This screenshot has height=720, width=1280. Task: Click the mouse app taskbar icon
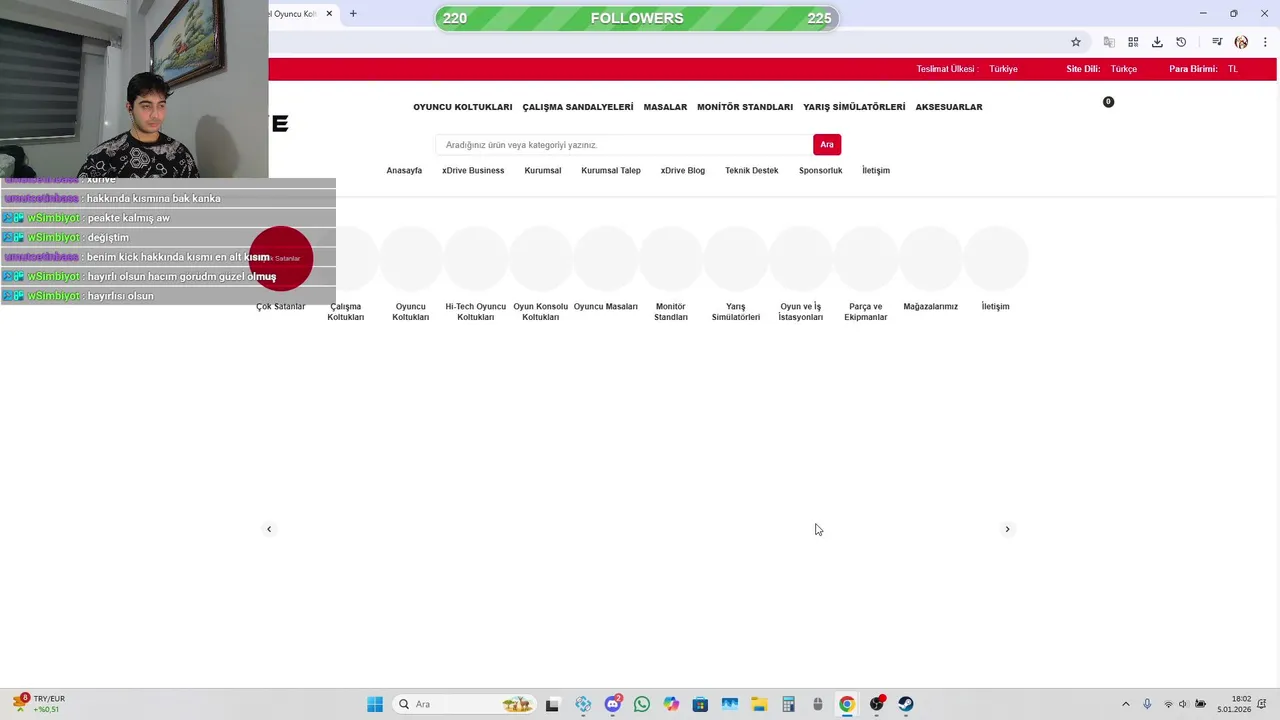tap(817, 704)
